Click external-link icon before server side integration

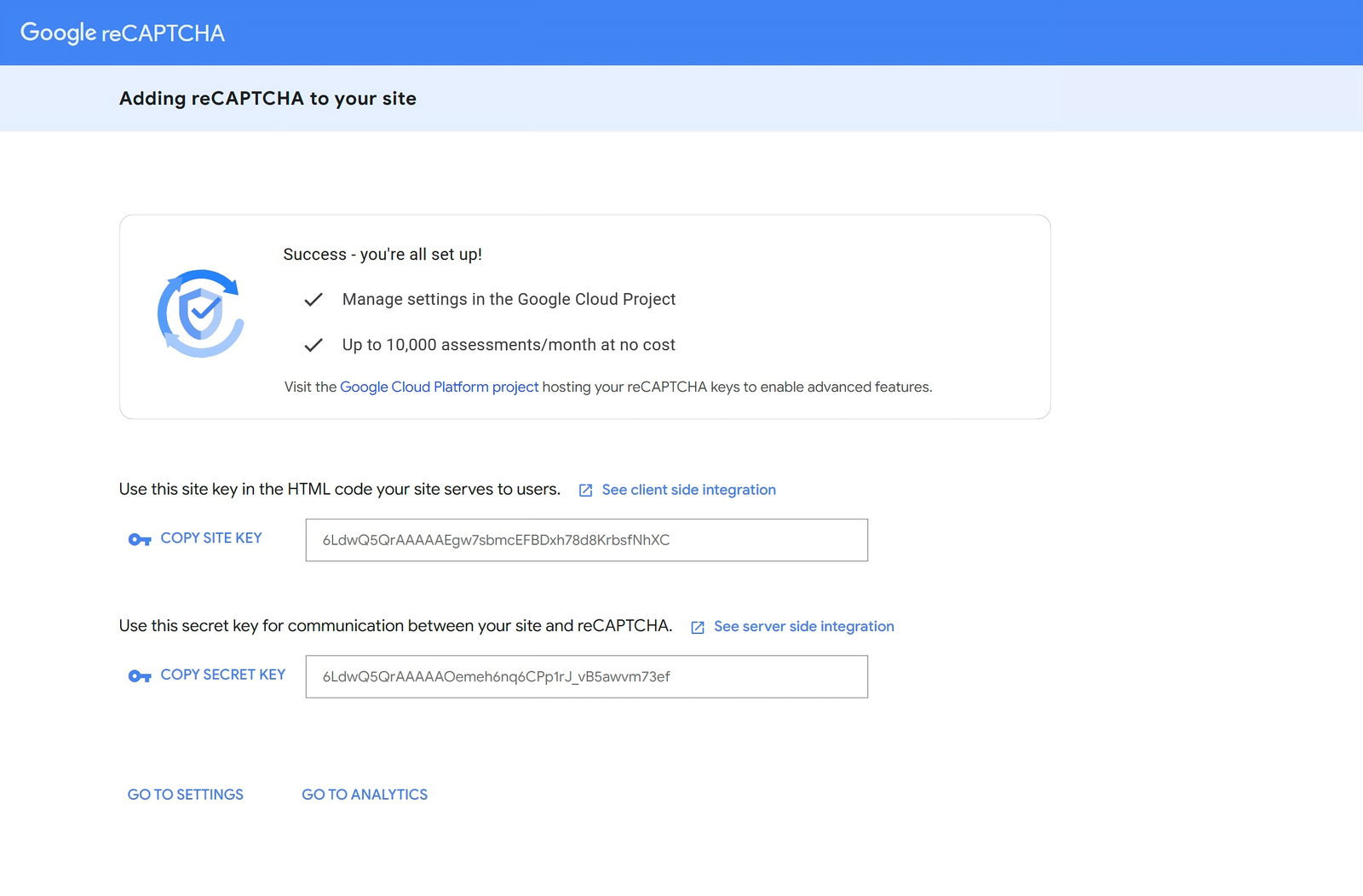(698, 628)
